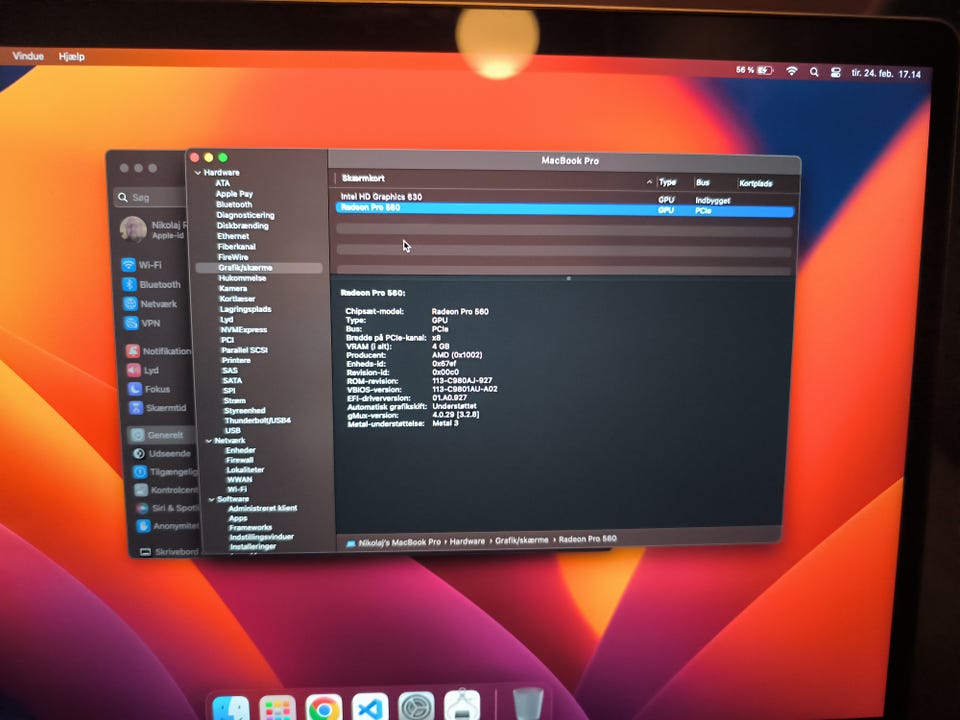This screenshot has width=960, height=720.
Task: Open Finder from the Dock
Action: (x=231, y=708)
